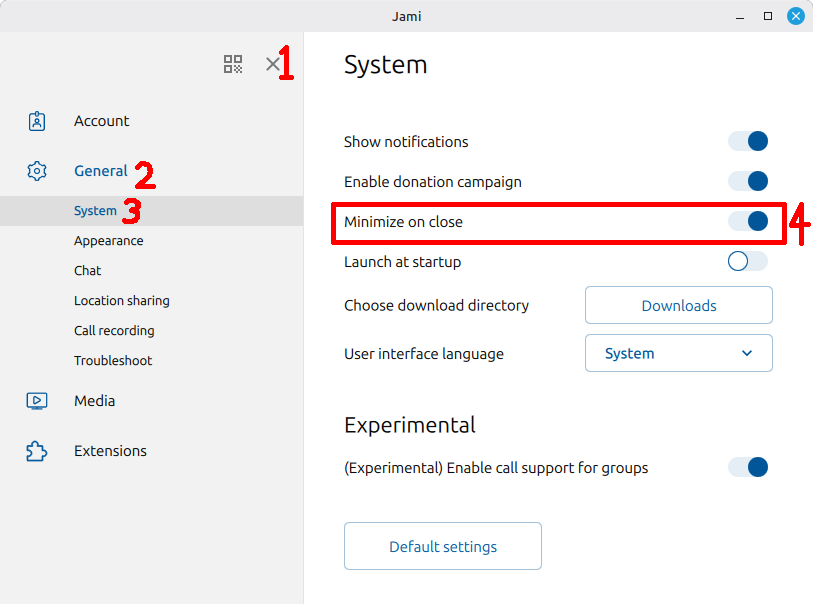Collapse the General settings section
This screenshot has height=604, width=813.
pyautogui.click(x=100, y=171)
